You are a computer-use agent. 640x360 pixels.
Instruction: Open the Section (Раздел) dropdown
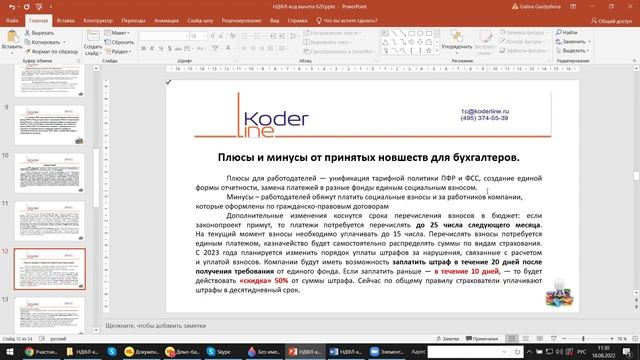click(x=118, y=51)
